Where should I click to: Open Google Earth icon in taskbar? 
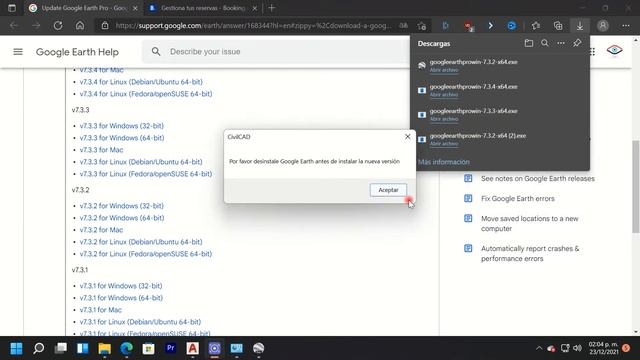[x=258, y=348]
